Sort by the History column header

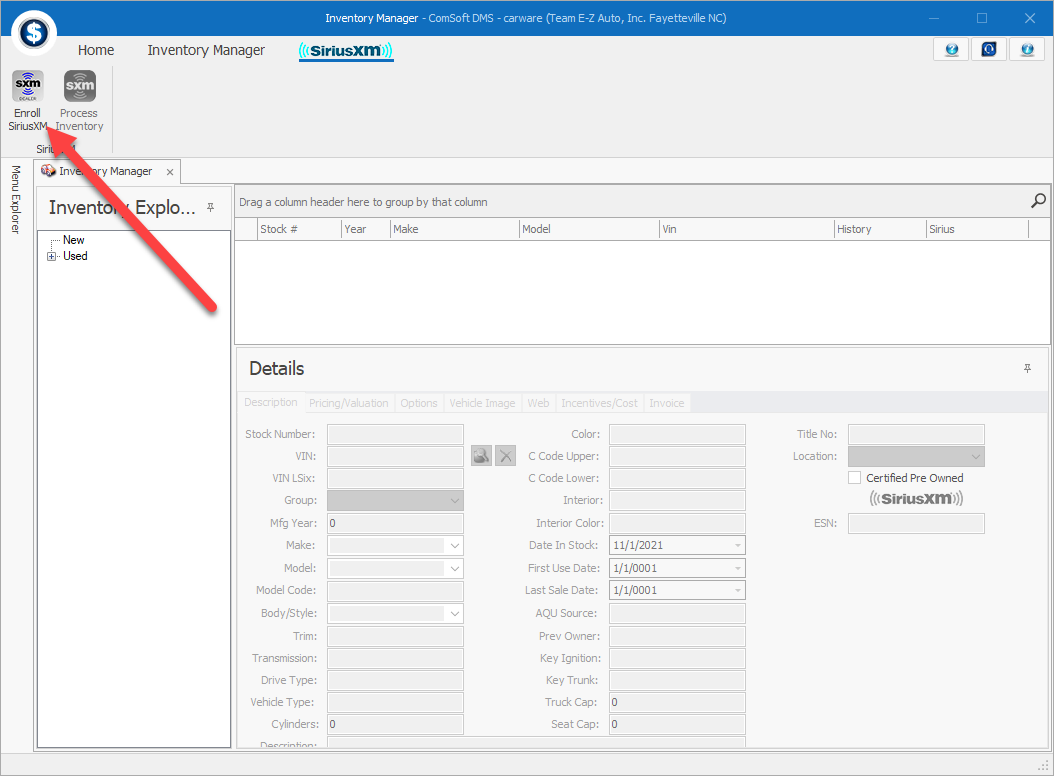(x=881, y=229)
